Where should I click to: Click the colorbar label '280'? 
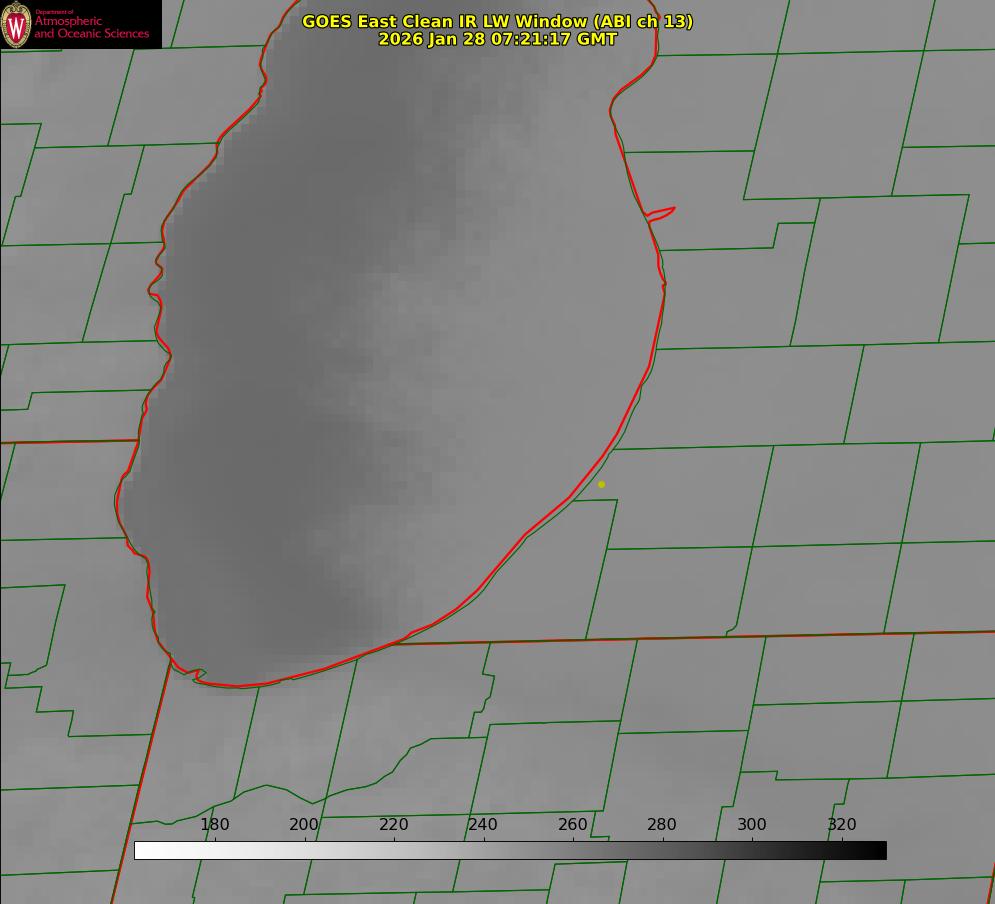[662, 825]
